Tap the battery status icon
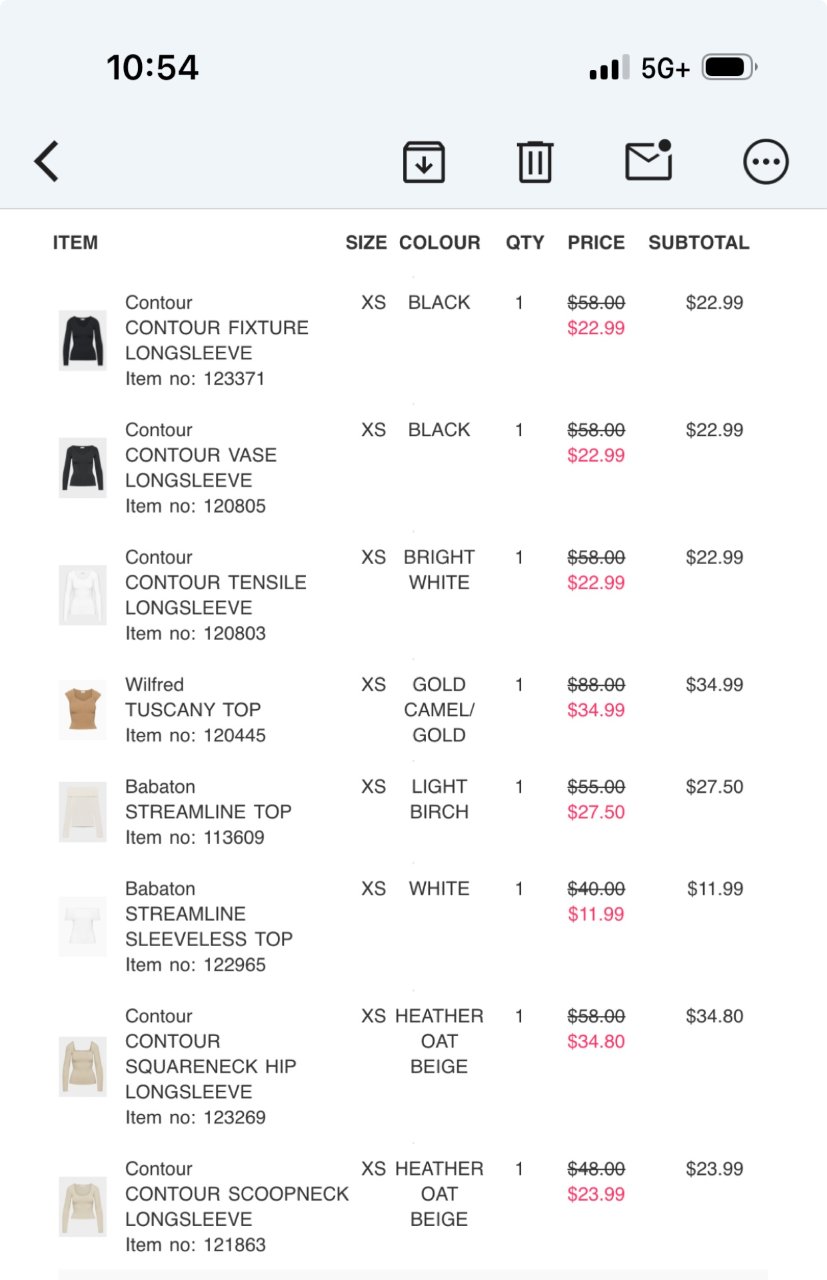Screen dimensions: 827x1280 729,68
